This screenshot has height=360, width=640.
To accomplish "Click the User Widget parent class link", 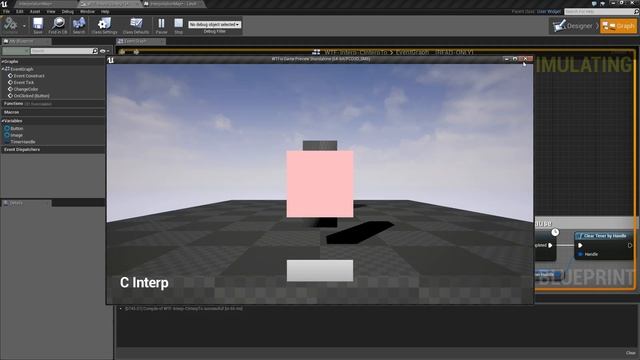I will coord(549,11).
